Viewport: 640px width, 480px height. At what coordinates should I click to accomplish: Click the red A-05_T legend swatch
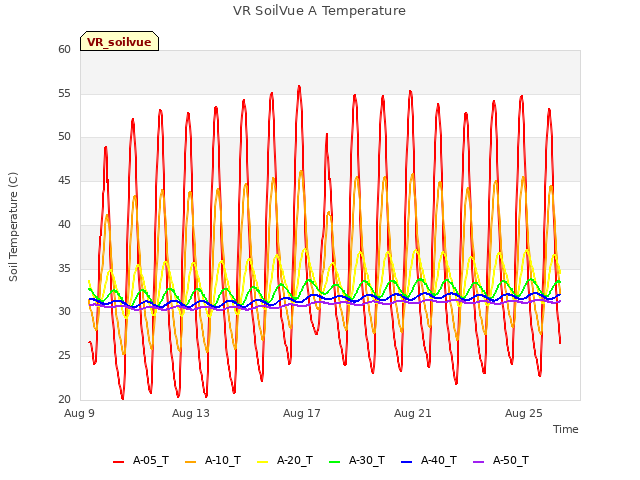[x=118, y=462]
